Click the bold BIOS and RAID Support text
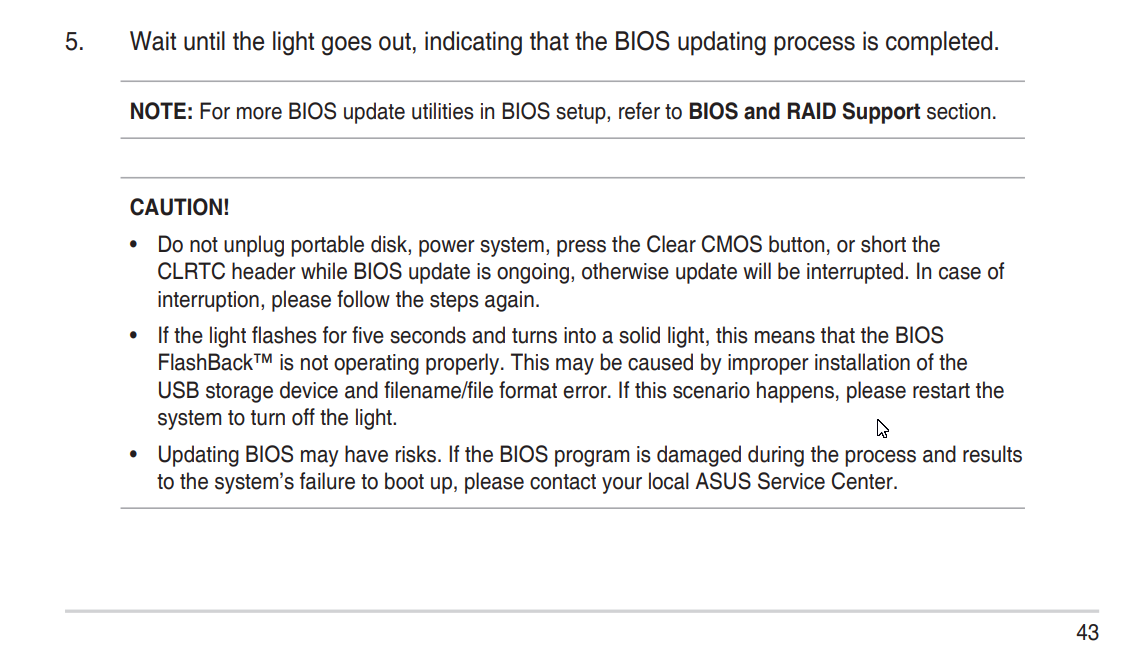Viewport: 1138px width, 665px height. [x=803, y=112]
